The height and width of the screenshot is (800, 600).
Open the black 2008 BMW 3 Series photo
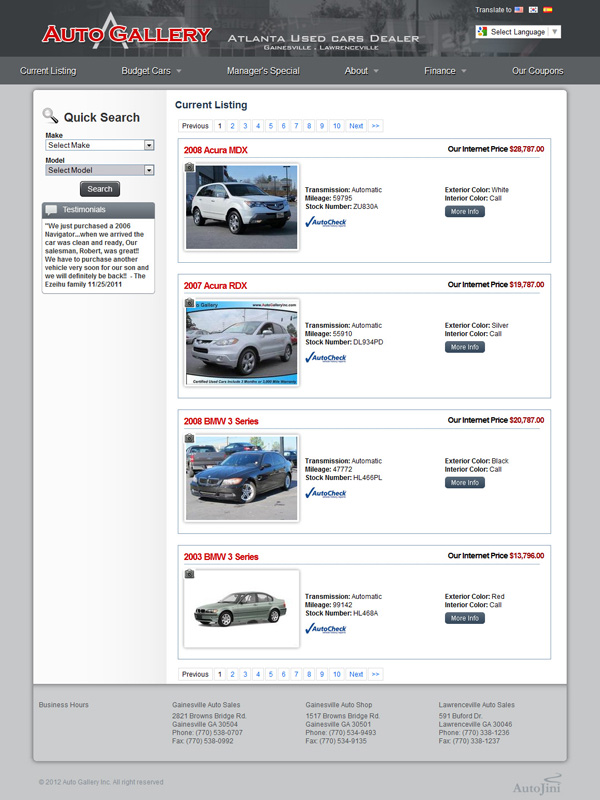(x=241, y=478)
